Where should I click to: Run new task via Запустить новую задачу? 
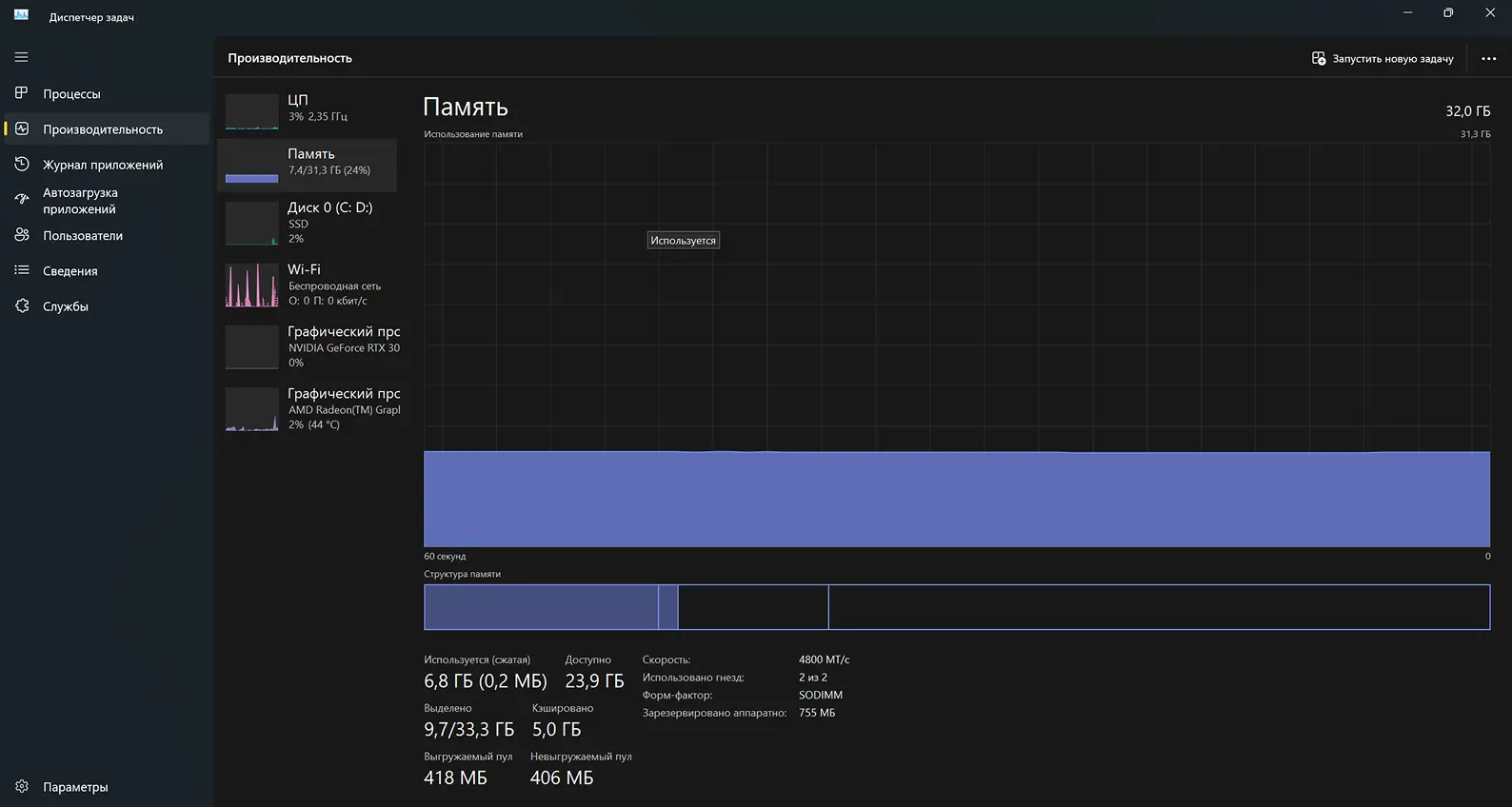[1383, 59]
